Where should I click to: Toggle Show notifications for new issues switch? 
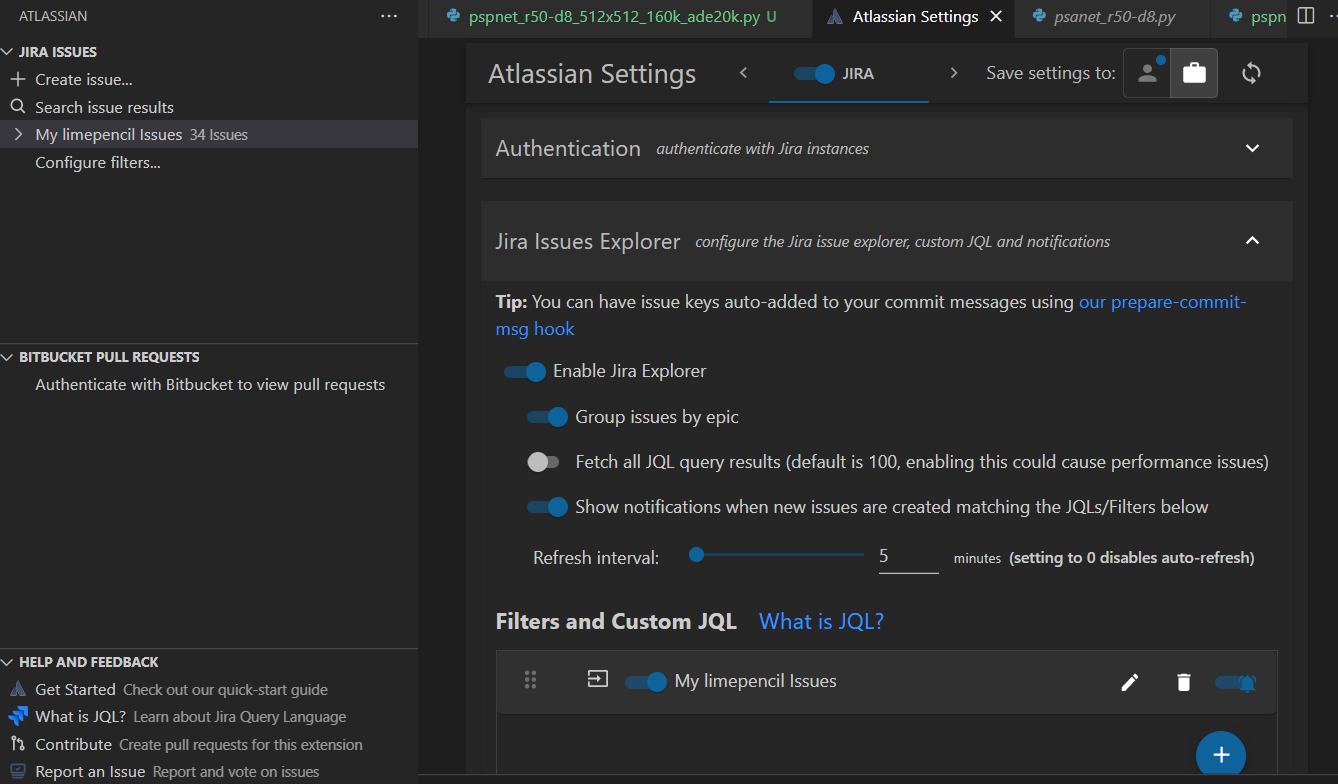(x=547, y=507)
